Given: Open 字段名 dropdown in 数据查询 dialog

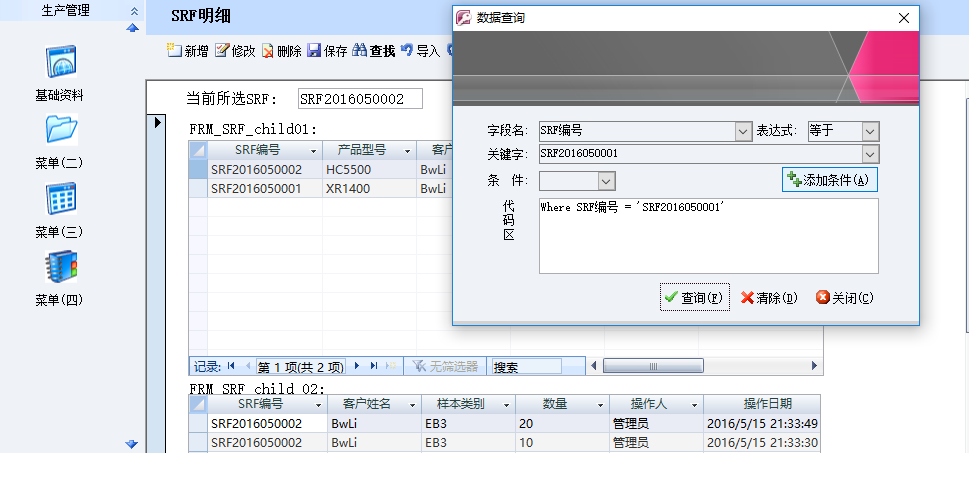Looking at the screenshot, I should (x=743, y=131).
